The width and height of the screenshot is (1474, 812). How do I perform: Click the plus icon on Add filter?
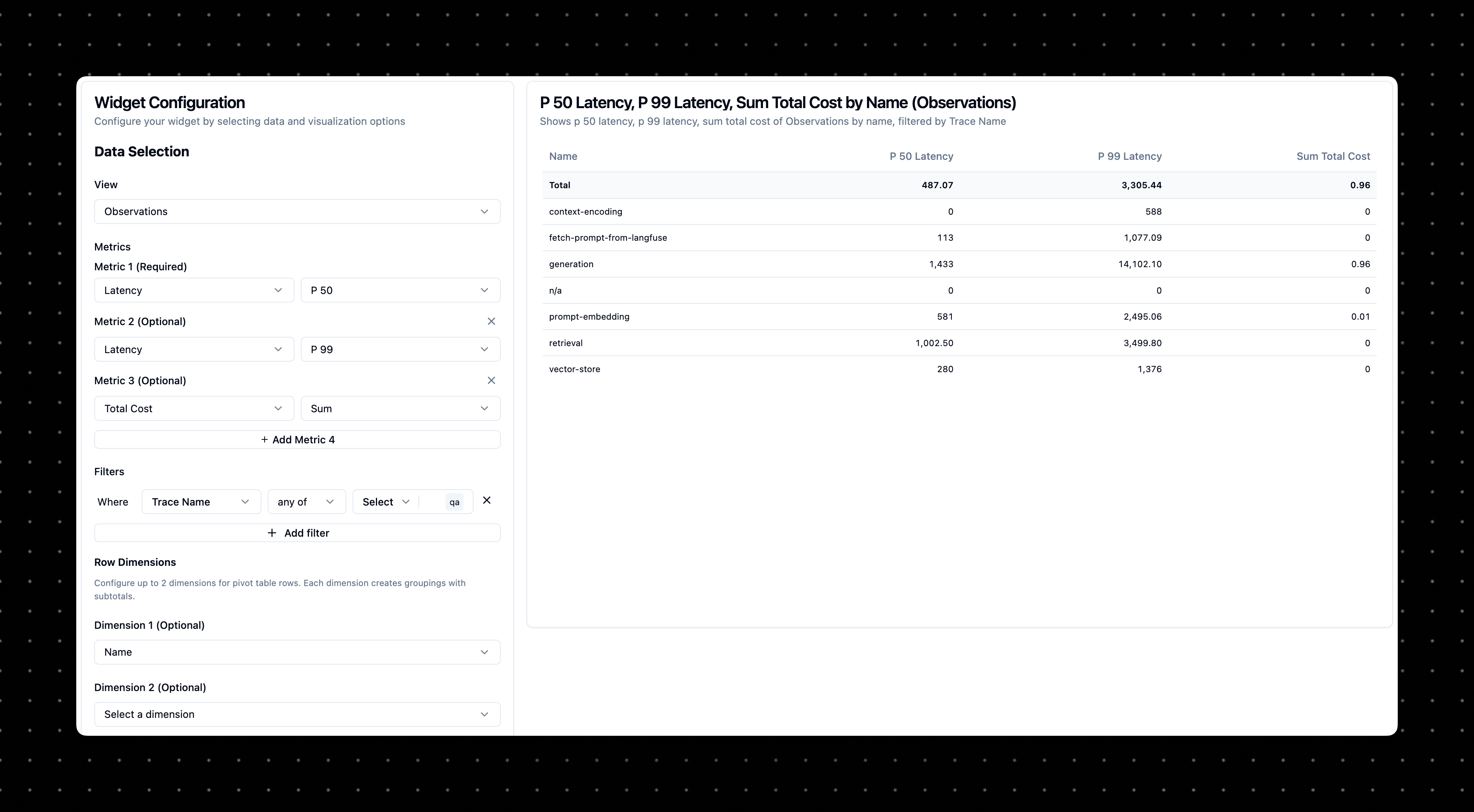click(x=271, y=532)
